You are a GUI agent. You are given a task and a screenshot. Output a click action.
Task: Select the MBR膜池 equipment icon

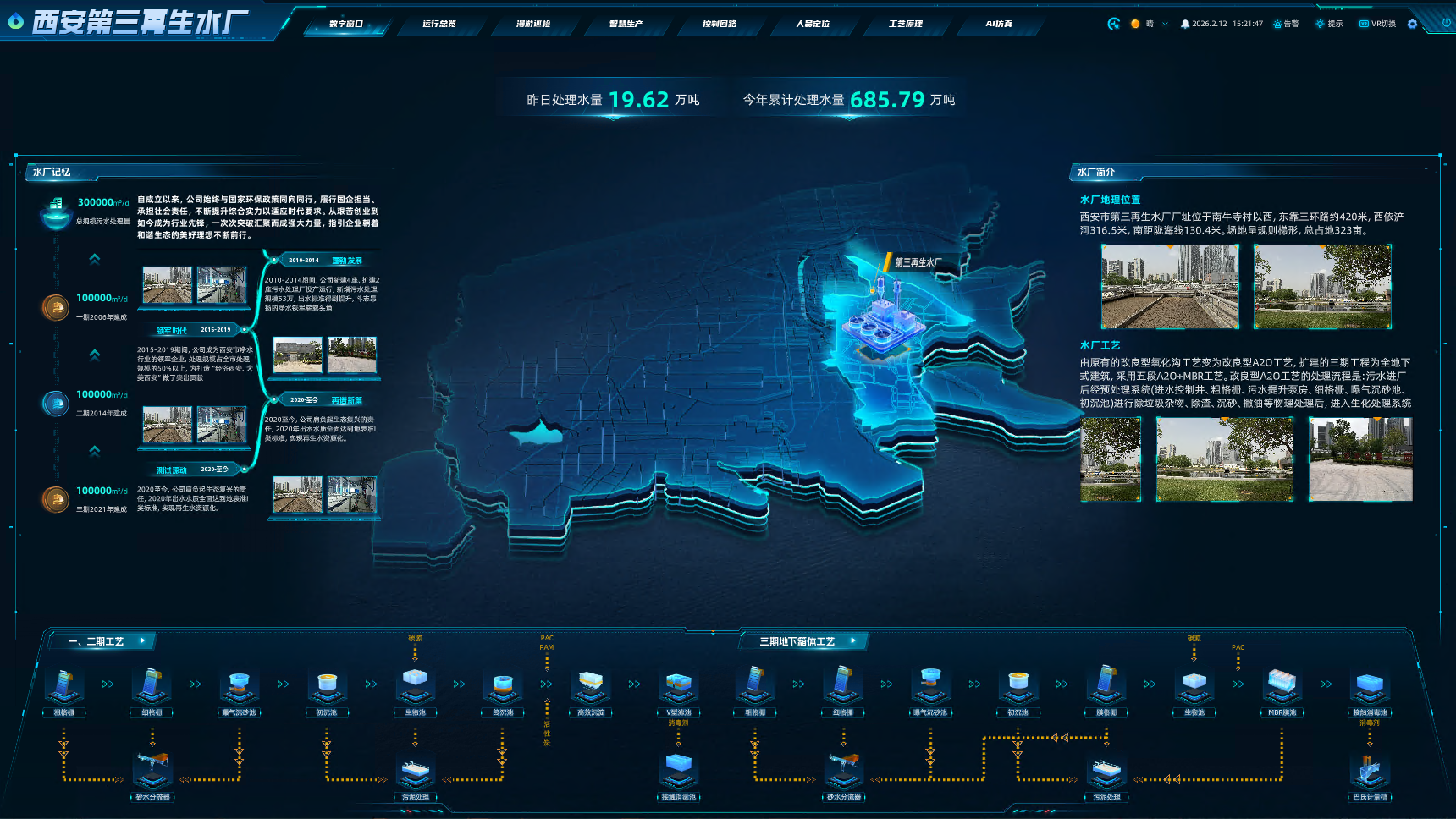click(x=1282, y=684)
